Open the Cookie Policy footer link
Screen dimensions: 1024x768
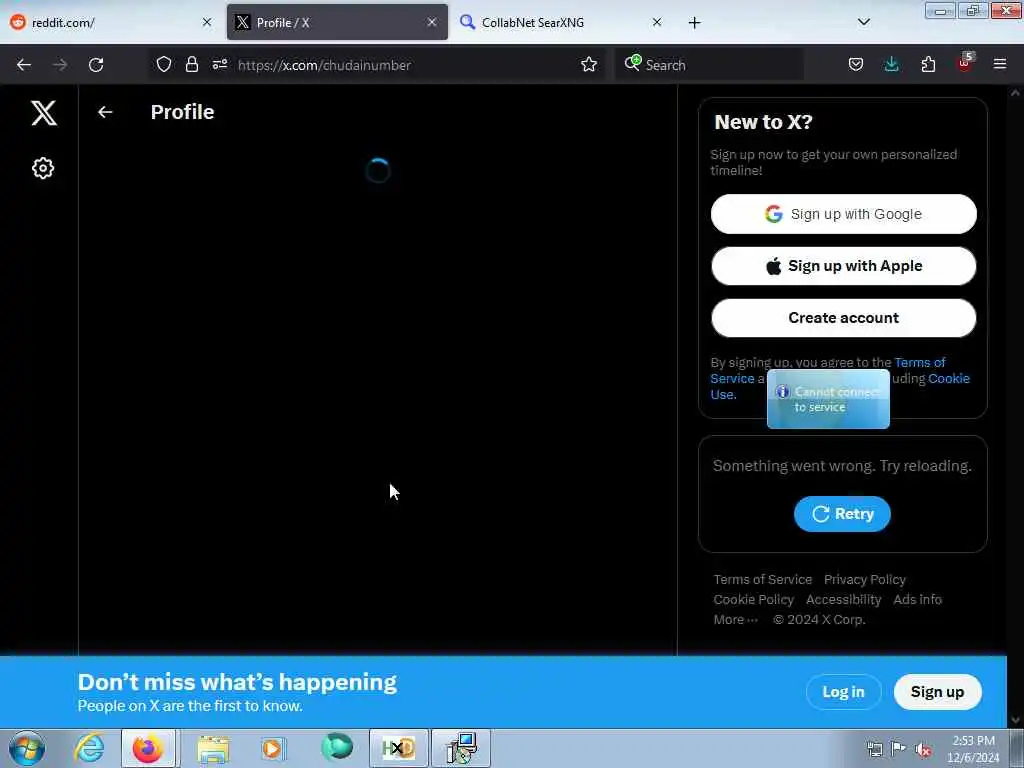tap(753, 600)
